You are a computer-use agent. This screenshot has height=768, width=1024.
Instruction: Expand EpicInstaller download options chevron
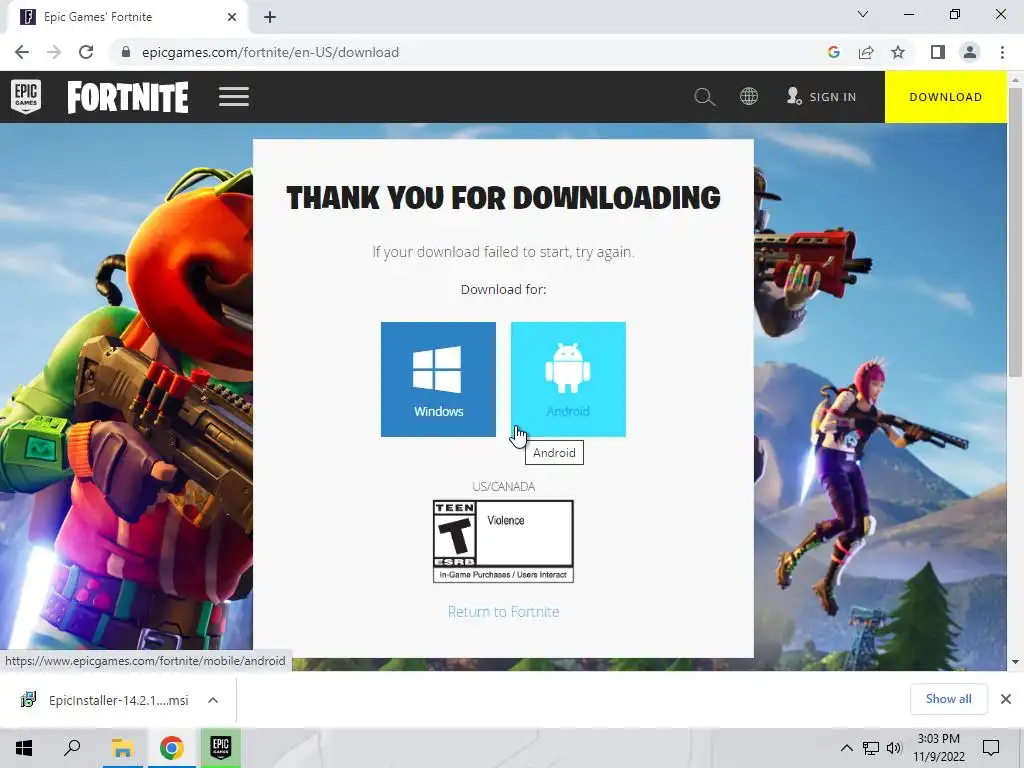coord(213,700)
